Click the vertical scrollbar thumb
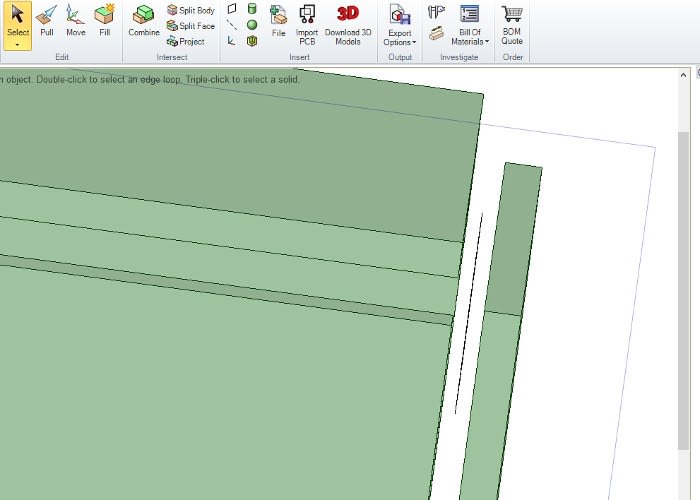 (683, 290)
